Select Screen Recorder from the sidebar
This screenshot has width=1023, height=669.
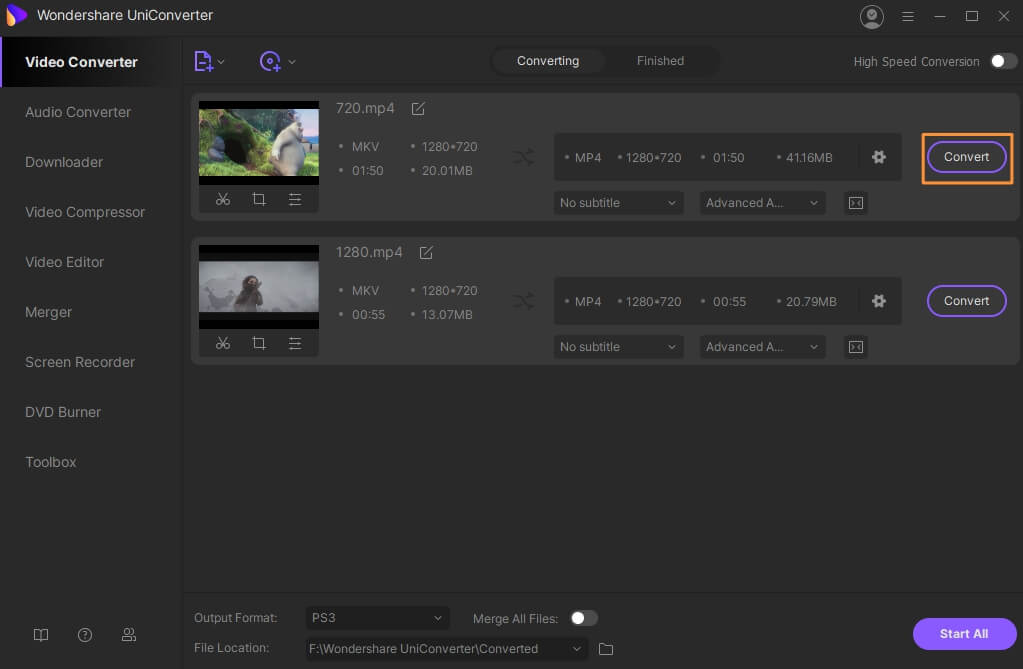point(80,362)
